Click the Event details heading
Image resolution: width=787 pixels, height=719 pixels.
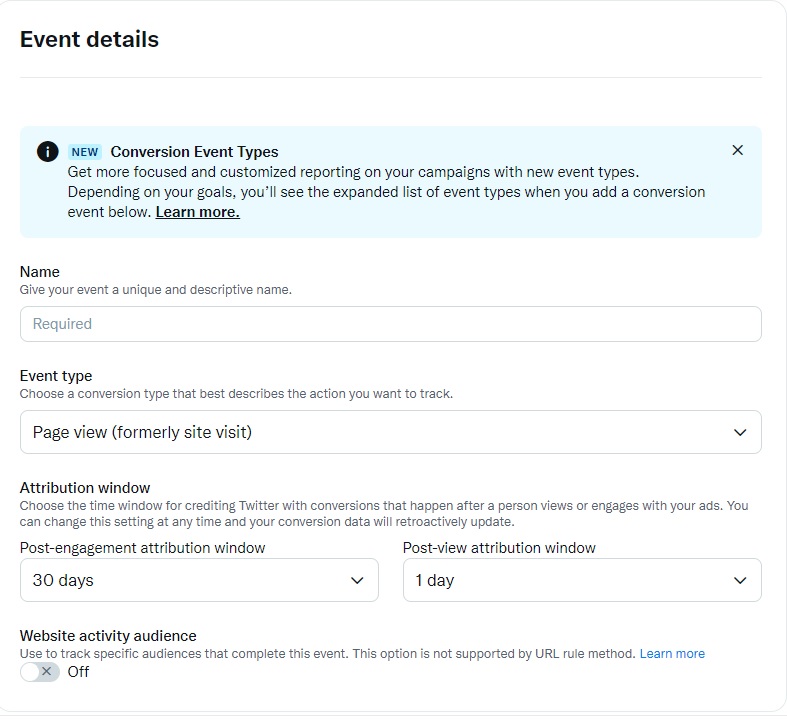pos(89,39)
